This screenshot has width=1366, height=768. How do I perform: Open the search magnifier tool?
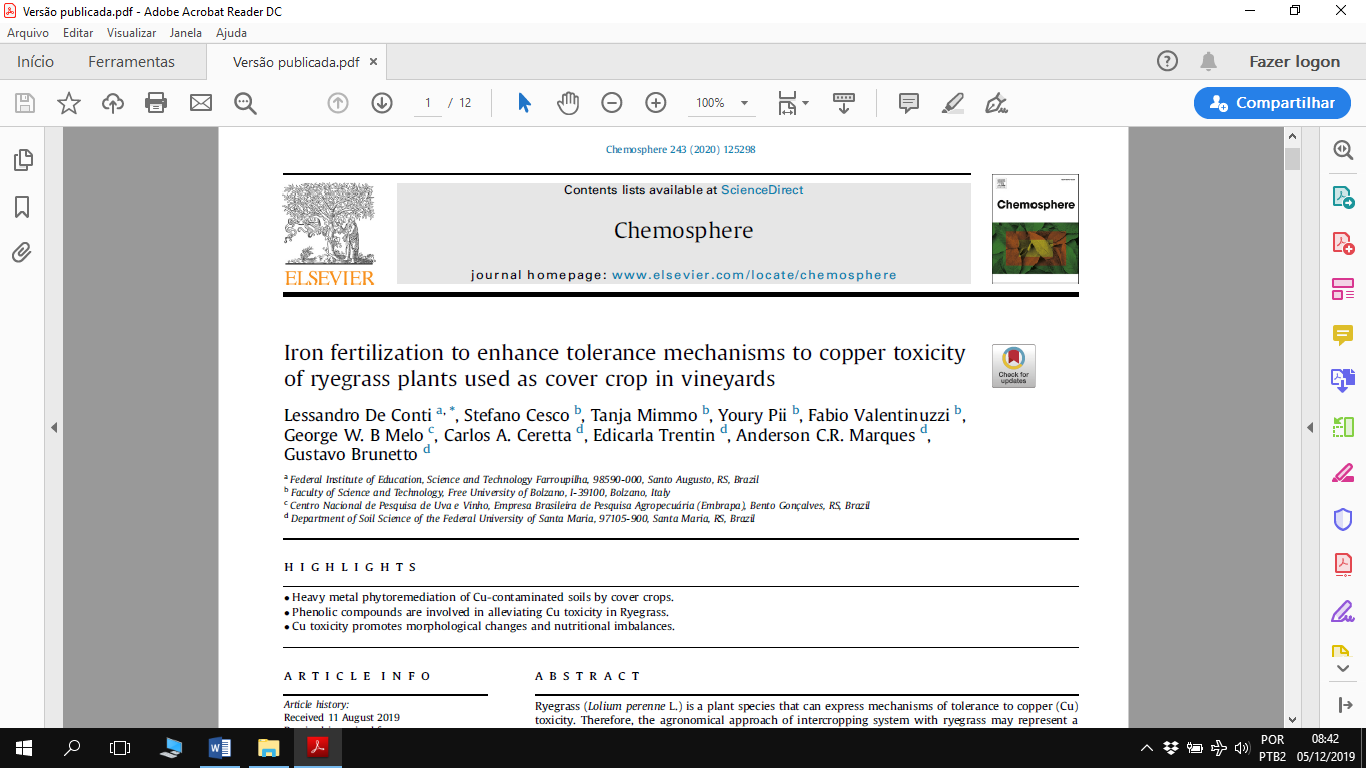point(245,103)
